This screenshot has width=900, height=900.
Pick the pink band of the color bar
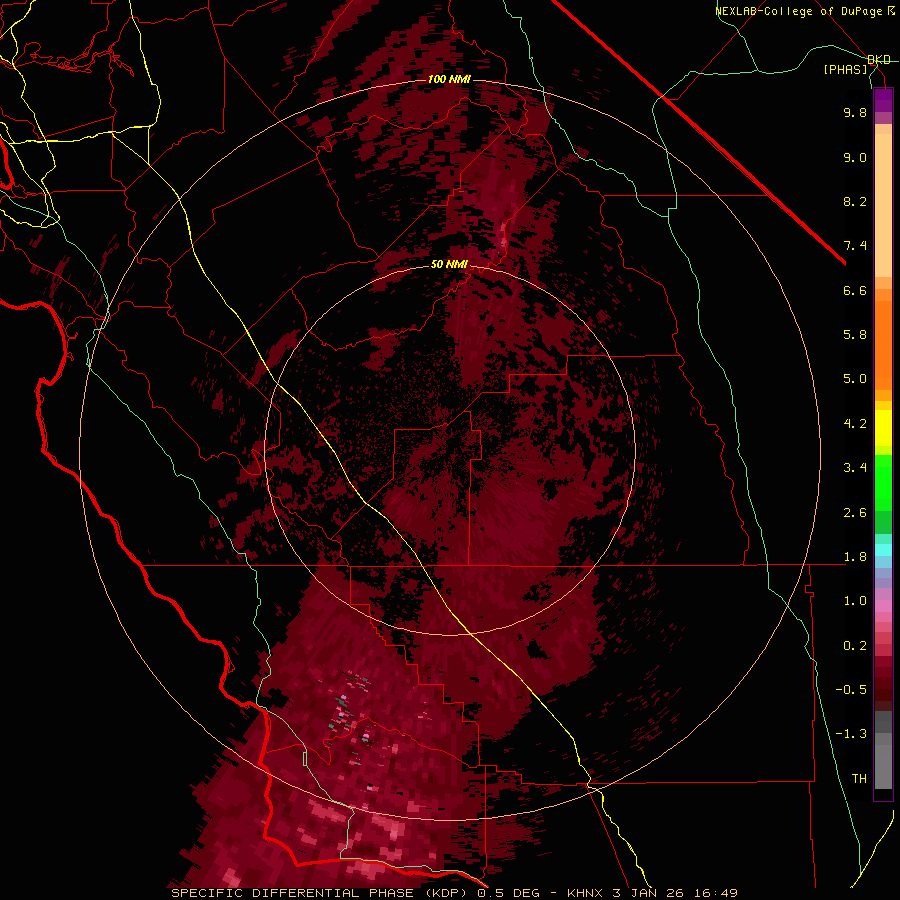point(883,606)
